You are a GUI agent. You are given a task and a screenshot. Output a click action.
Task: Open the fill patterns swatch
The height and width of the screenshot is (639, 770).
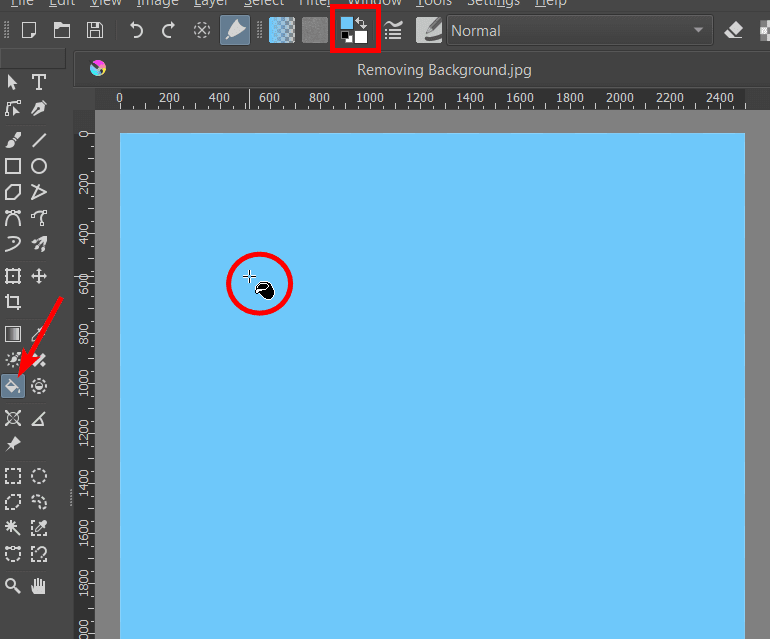[315, 30]
